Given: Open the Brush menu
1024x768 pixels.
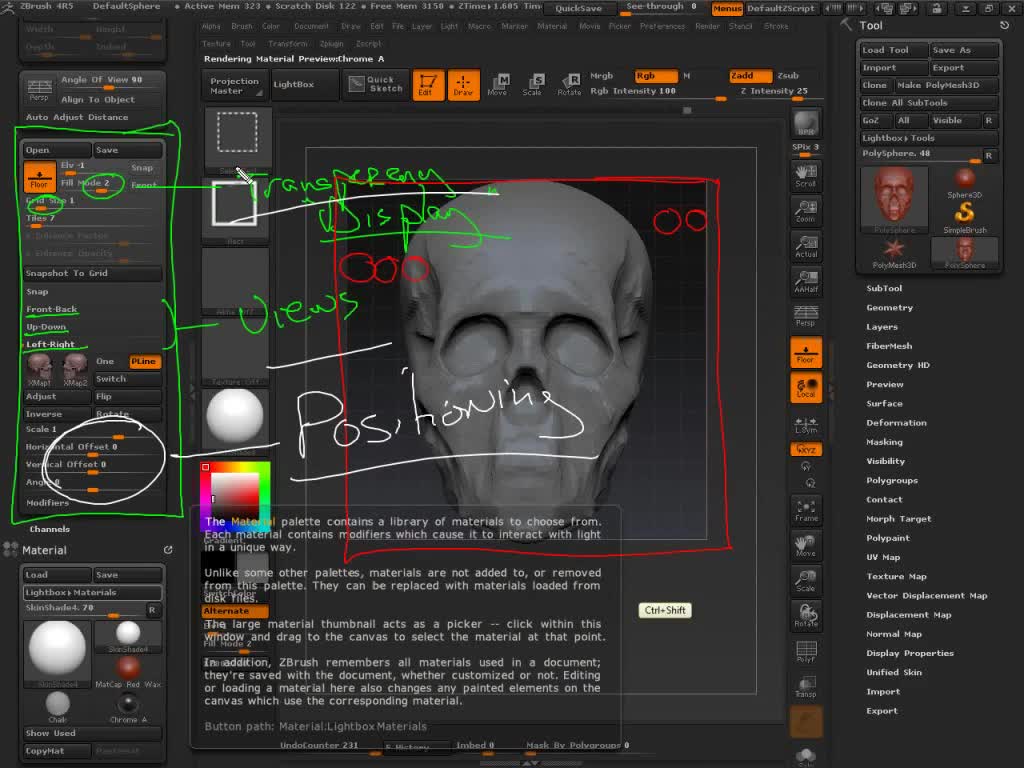Looking at the screenshot, I should [x=242, y=27].
